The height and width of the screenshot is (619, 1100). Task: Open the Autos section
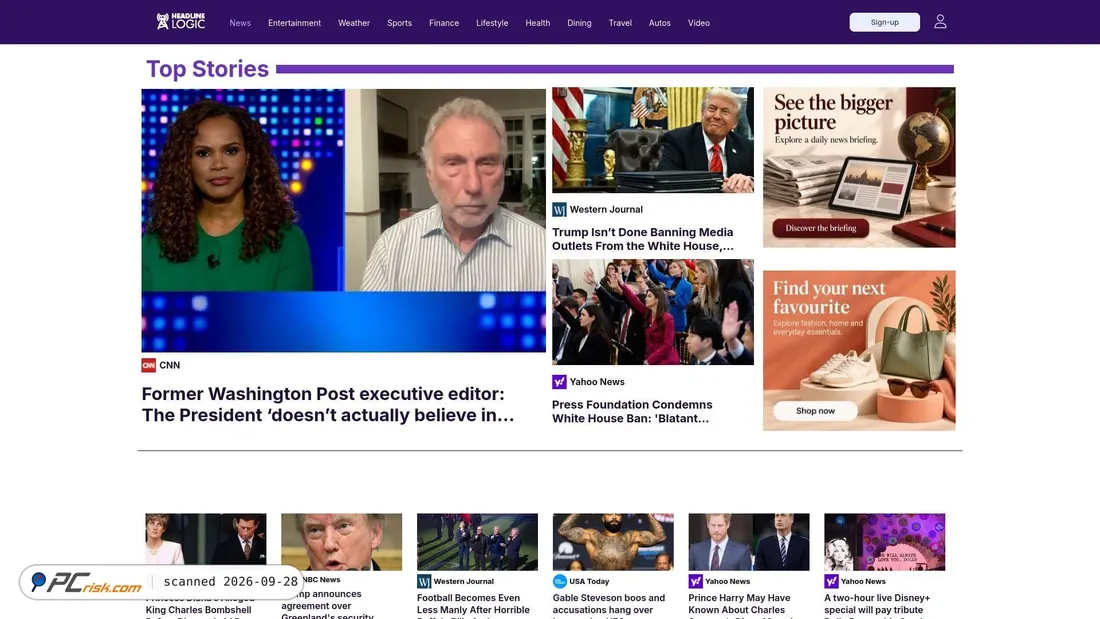[x=659, y=23]
